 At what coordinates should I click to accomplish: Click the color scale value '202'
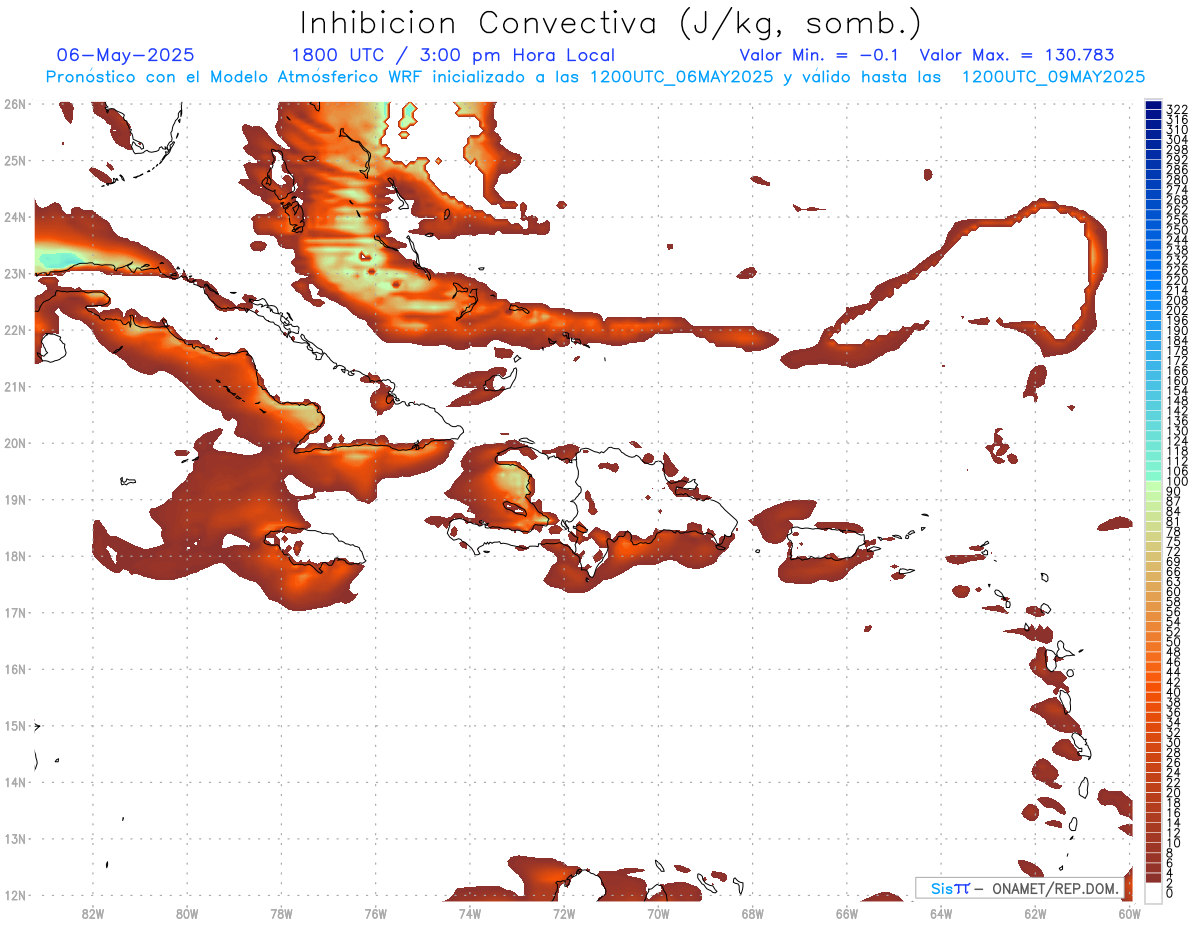[x=1177, y=310]
